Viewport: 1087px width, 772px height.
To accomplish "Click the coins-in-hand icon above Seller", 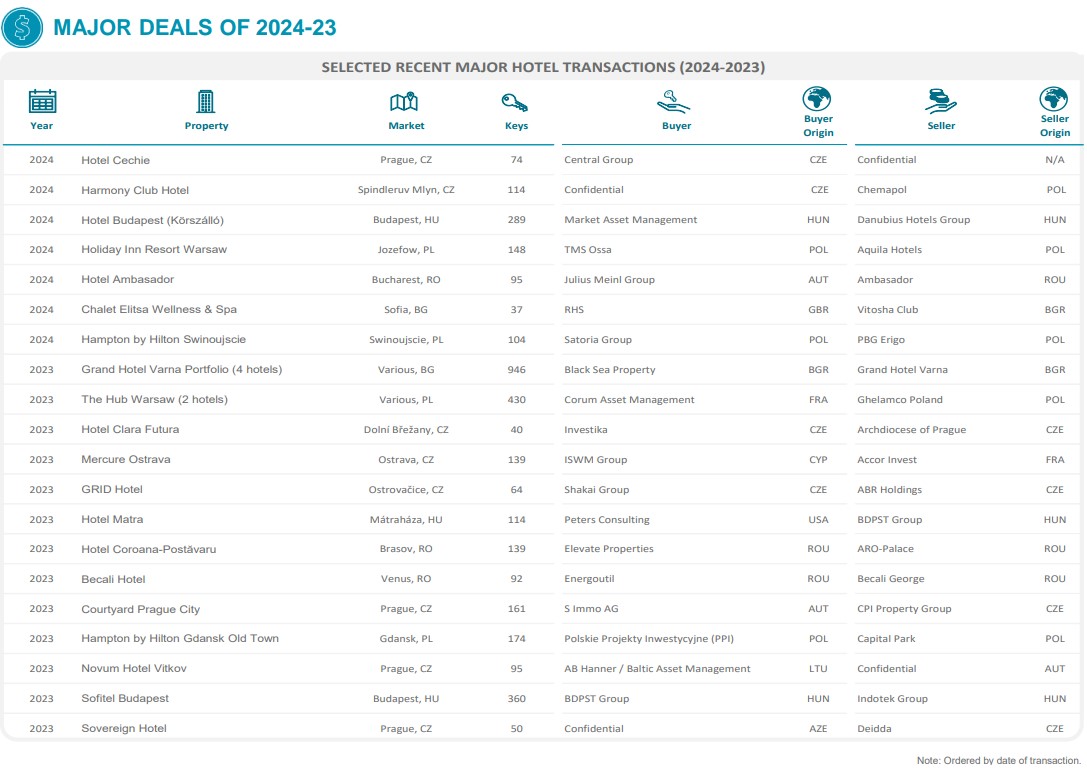I will pyautogui.click(x=940, y=101).
